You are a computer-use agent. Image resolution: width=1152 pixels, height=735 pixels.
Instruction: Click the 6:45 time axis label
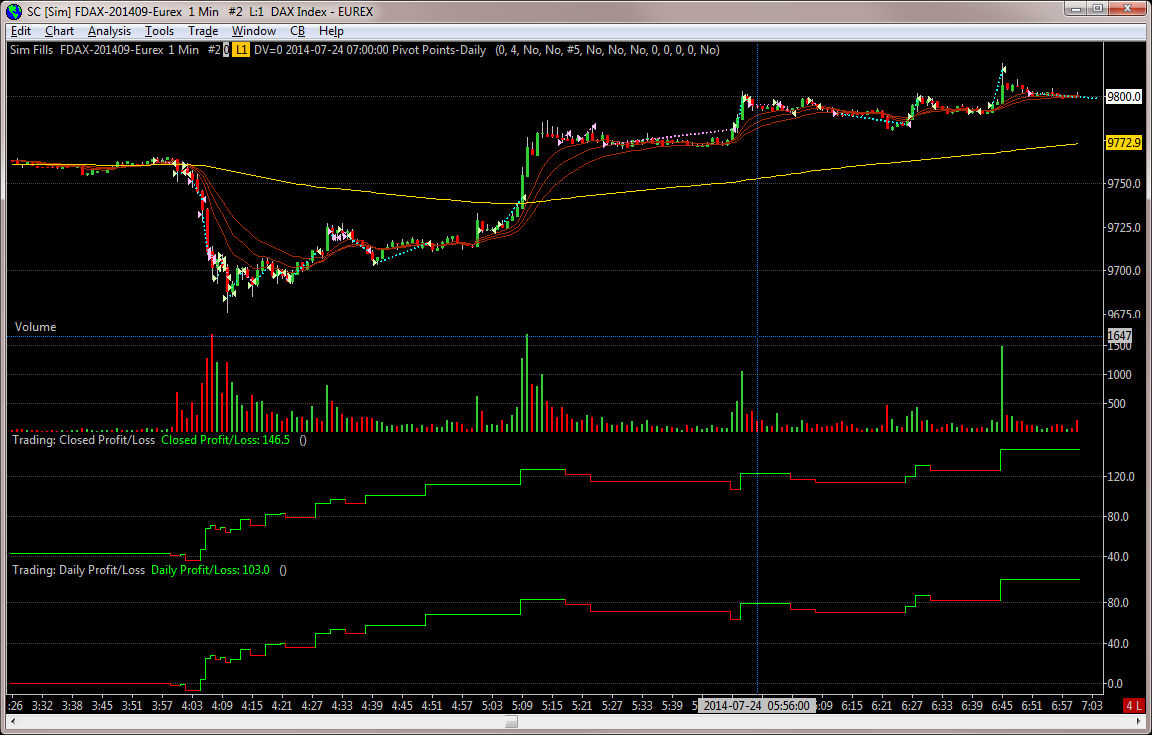click(1002, 706)
